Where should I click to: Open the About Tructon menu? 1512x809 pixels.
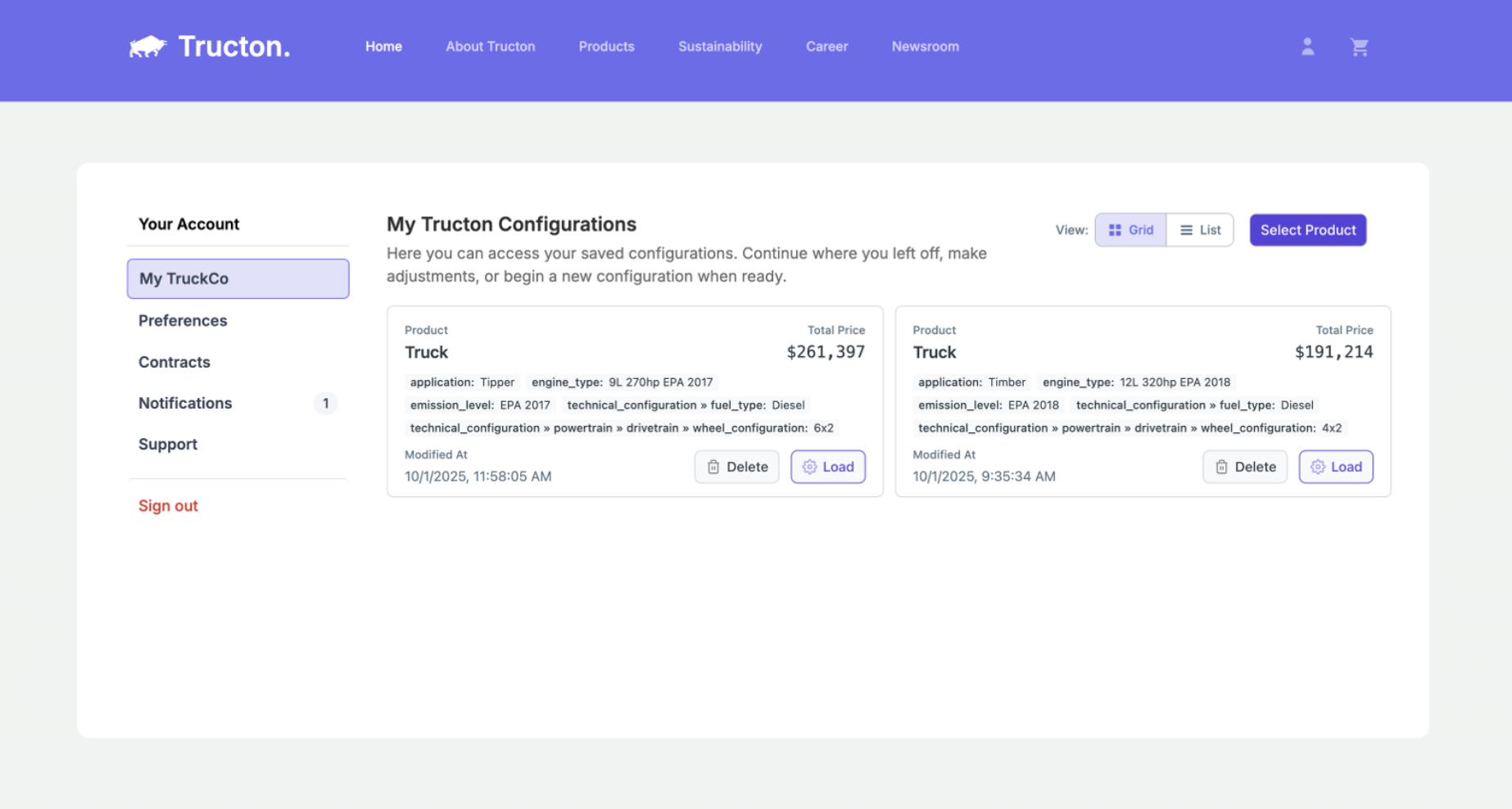[490, 47]
